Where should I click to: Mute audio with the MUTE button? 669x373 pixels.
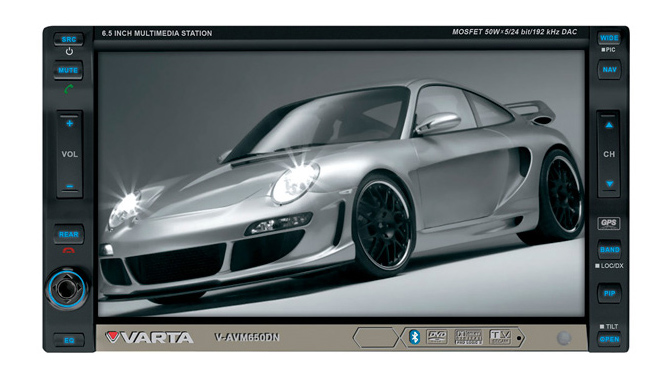(x=68, y=70)
